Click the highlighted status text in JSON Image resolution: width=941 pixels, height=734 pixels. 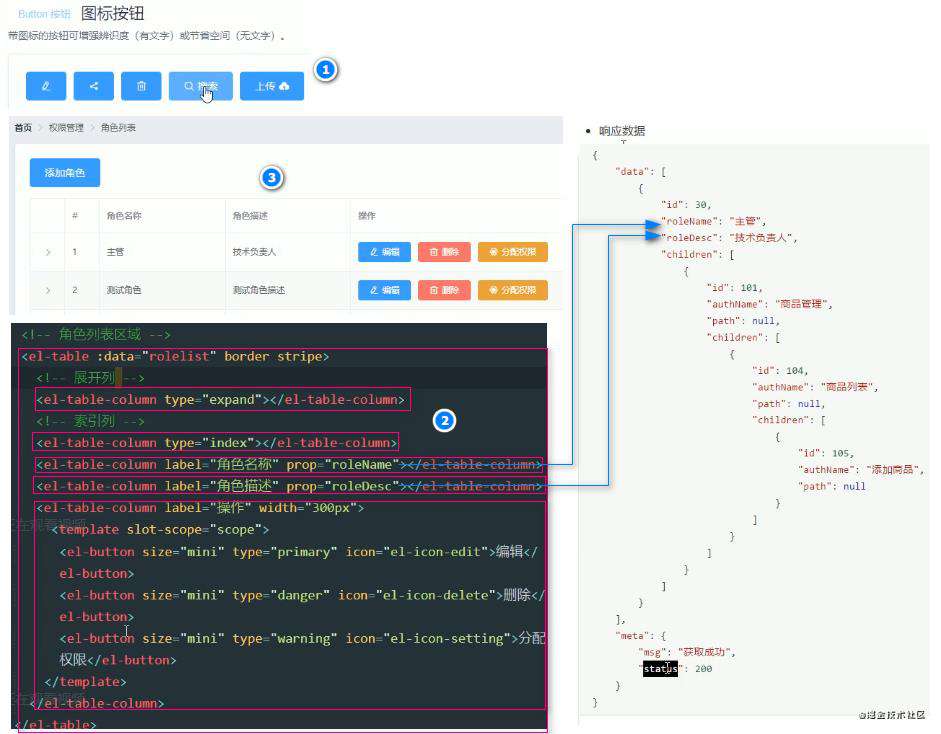pyautogui.click(x=660, y=669)
